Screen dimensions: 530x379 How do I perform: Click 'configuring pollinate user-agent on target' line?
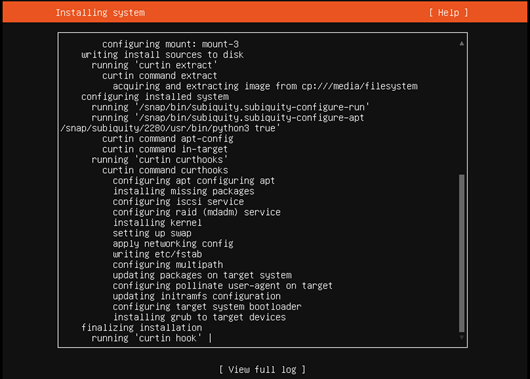[x=223, y=286]
